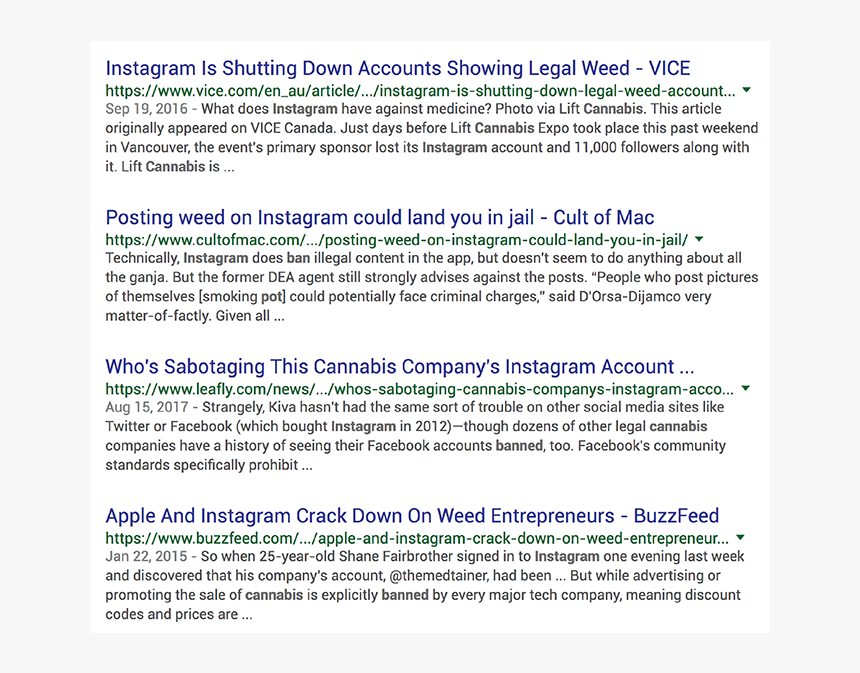This screenshot has height=673, width=860.
Task: Open Who's Sabotaging This Cannabis Company's title
Action: click(399, 366)
